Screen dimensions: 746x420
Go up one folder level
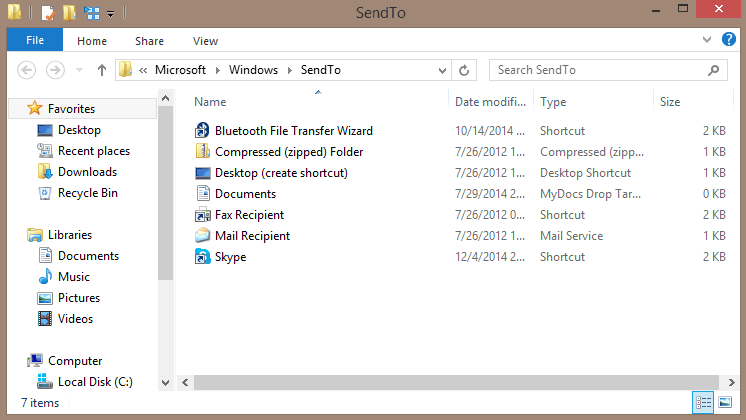click(x=101, y=70)
